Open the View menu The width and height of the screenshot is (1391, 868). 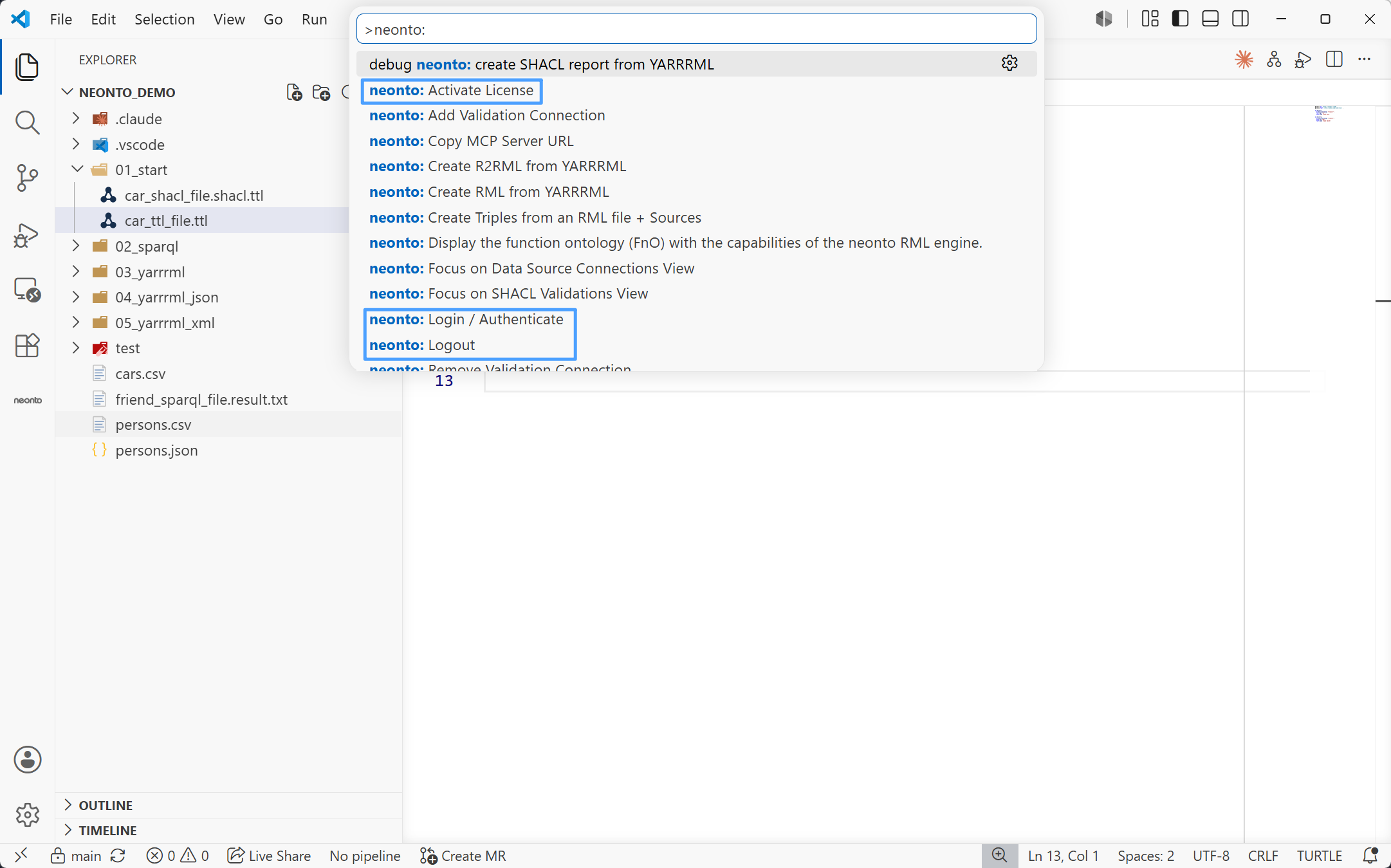coord(229,19)
